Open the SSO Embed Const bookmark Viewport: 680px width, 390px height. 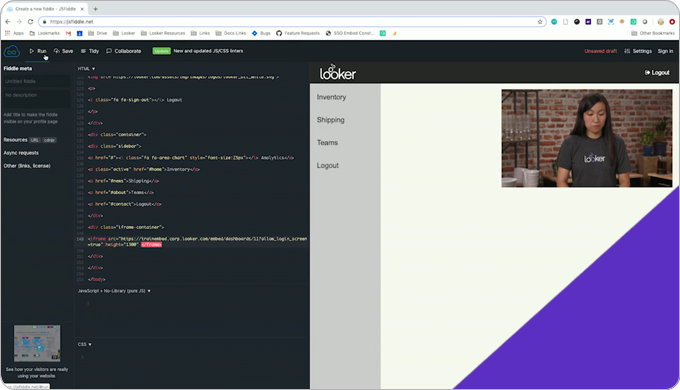350,33
